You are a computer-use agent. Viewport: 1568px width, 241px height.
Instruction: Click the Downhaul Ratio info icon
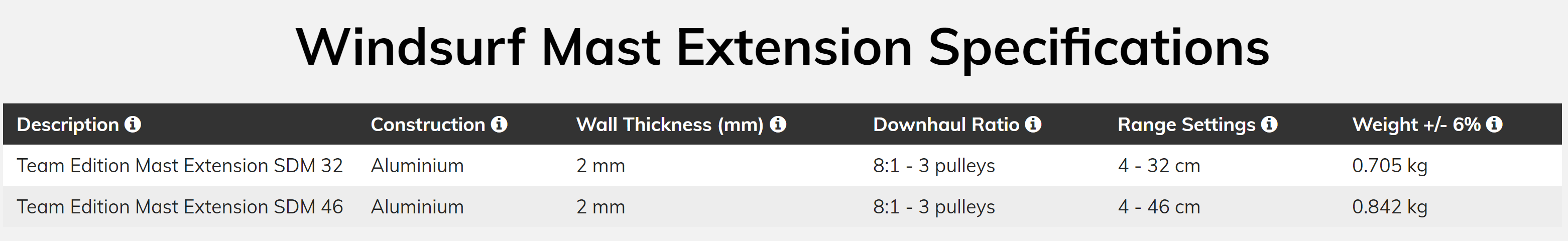click(1033, 124)
